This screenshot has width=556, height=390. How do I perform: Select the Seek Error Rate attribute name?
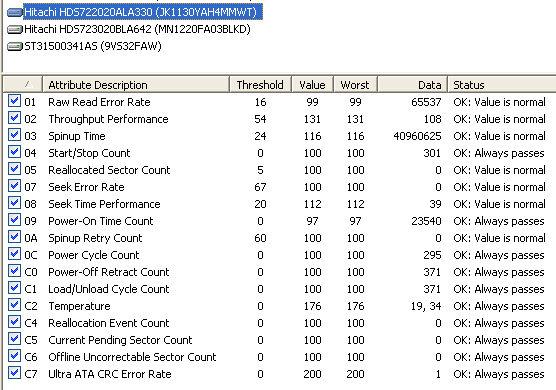[86, 187]
